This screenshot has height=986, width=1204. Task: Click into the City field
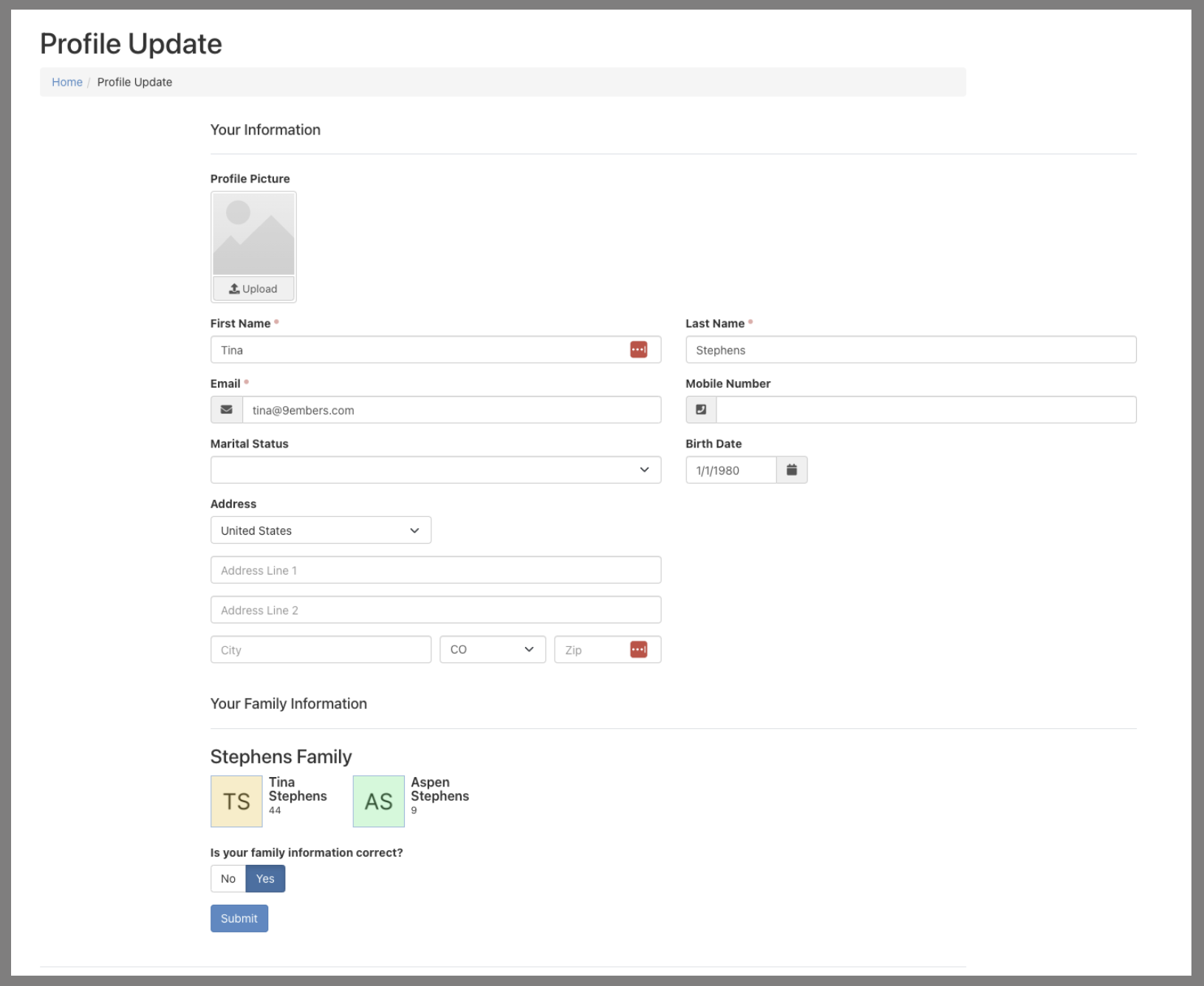point(320,649)
